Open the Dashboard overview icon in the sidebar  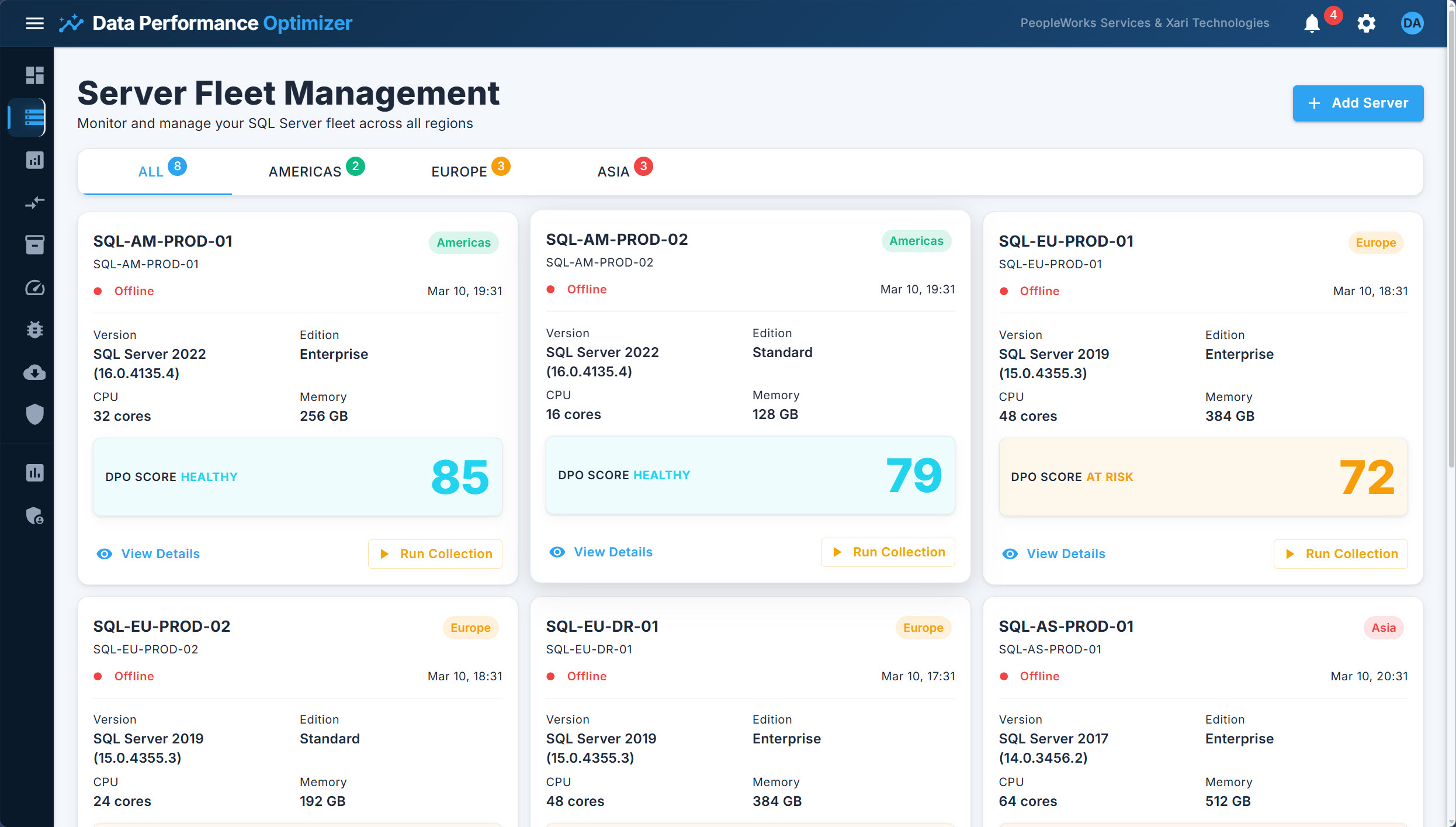click(x=34, y=75)
